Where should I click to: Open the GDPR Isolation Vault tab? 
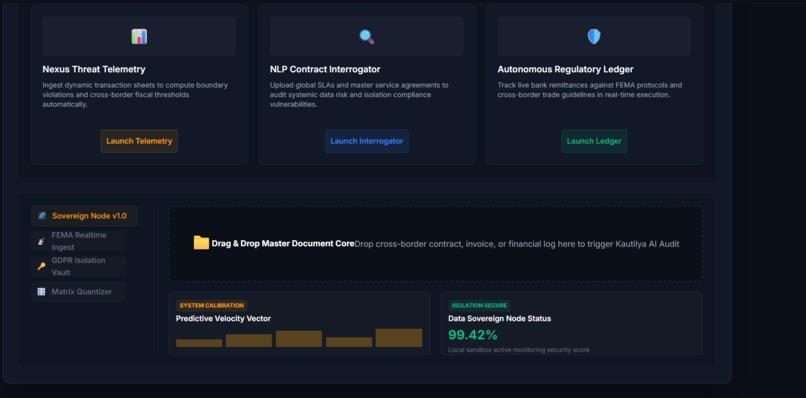tap(79, 266)
